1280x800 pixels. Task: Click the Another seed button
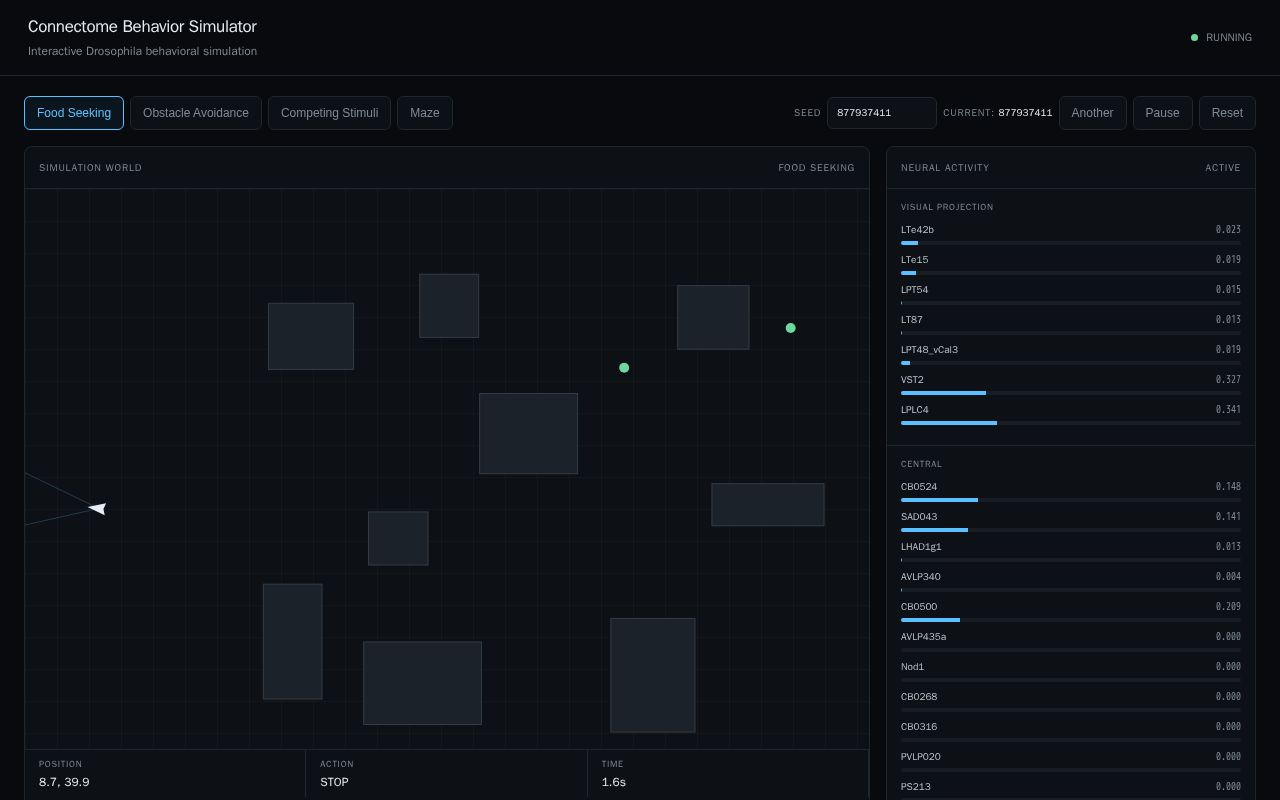click(1092, 113)
